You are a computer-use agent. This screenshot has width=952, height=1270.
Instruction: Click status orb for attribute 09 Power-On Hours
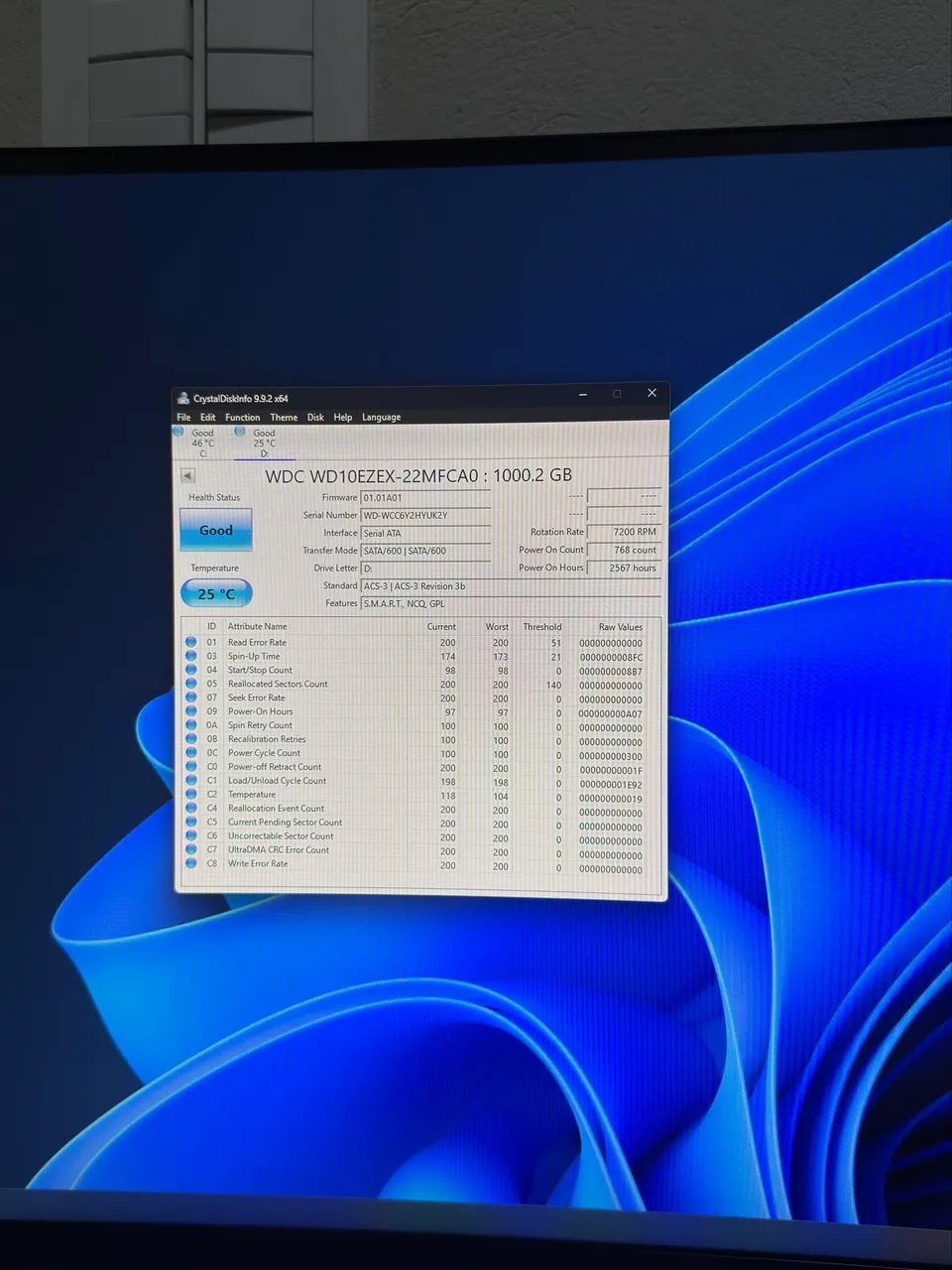pyautogui.click(x=190, y=711)
